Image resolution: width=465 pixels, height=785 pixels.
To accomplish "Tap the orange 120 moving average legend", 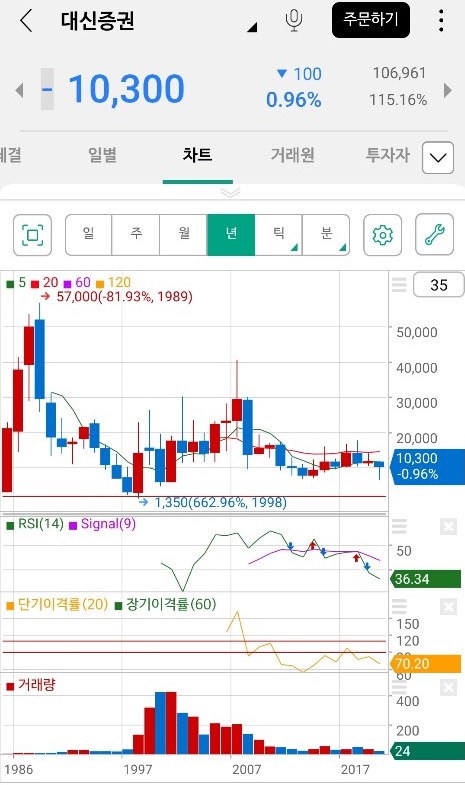I will point(113,283).
